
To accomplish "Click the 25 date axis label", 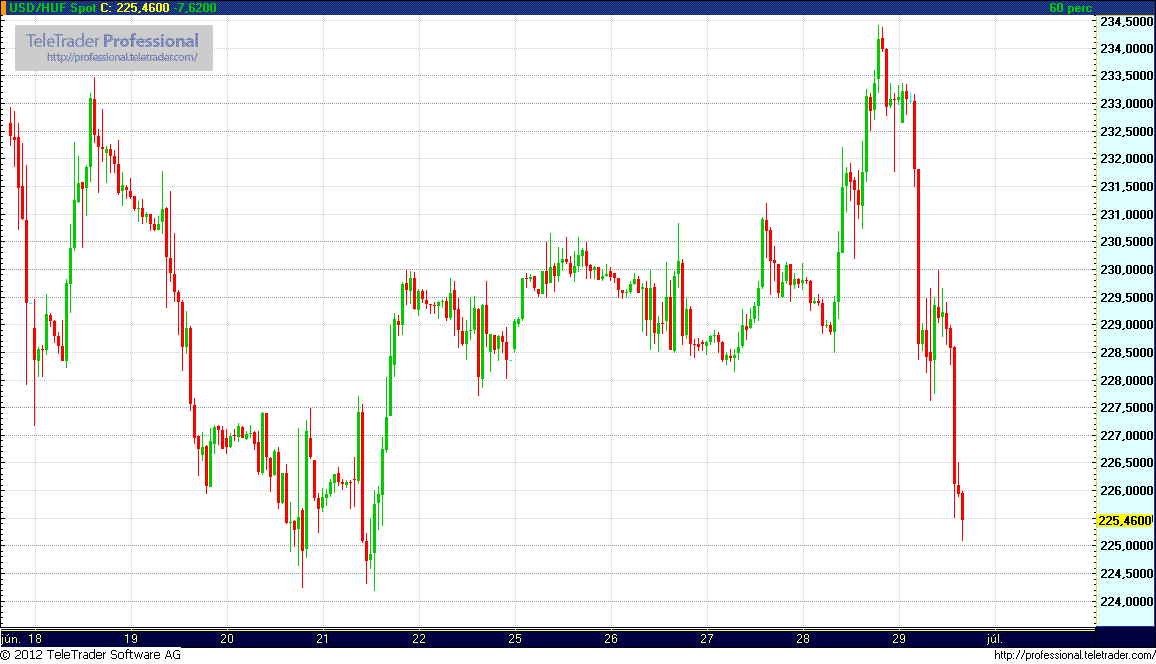I will tap(515, 639).
